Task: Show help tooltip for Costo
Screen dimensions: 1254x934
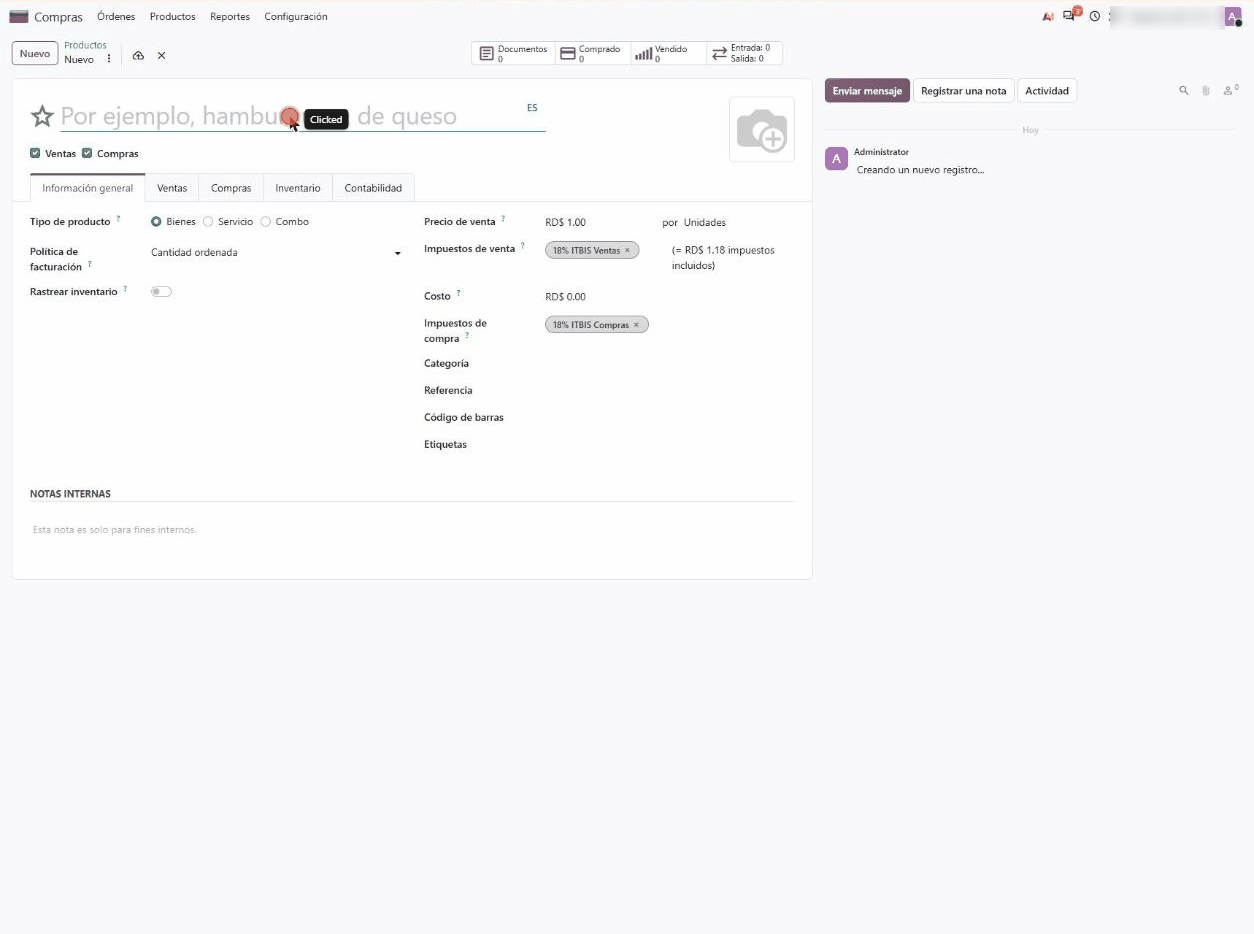Action: click(x=458, y=293)
